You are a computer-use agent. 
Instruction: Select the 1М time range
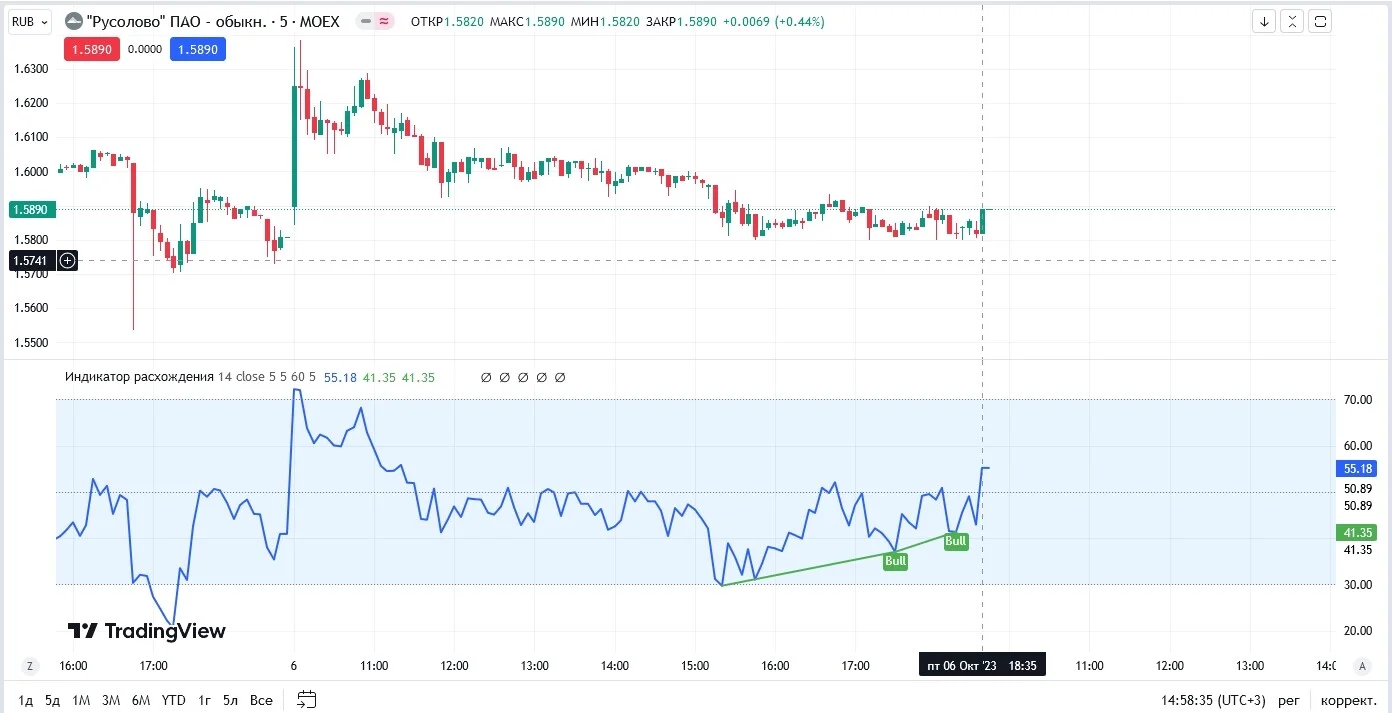[x=81, y=700]
